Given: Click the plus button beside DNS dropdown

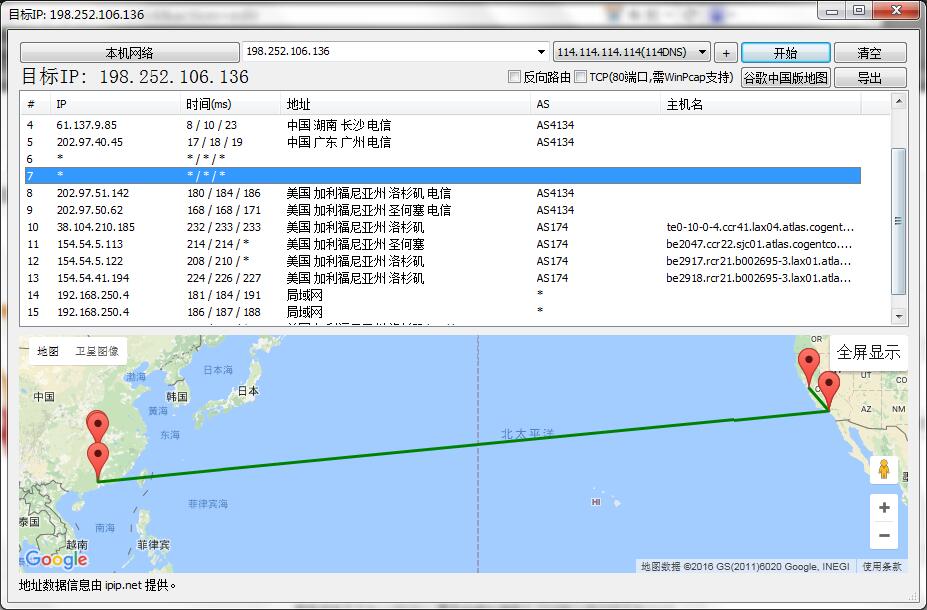Looking at the screenshot, I should pos(726,52).
